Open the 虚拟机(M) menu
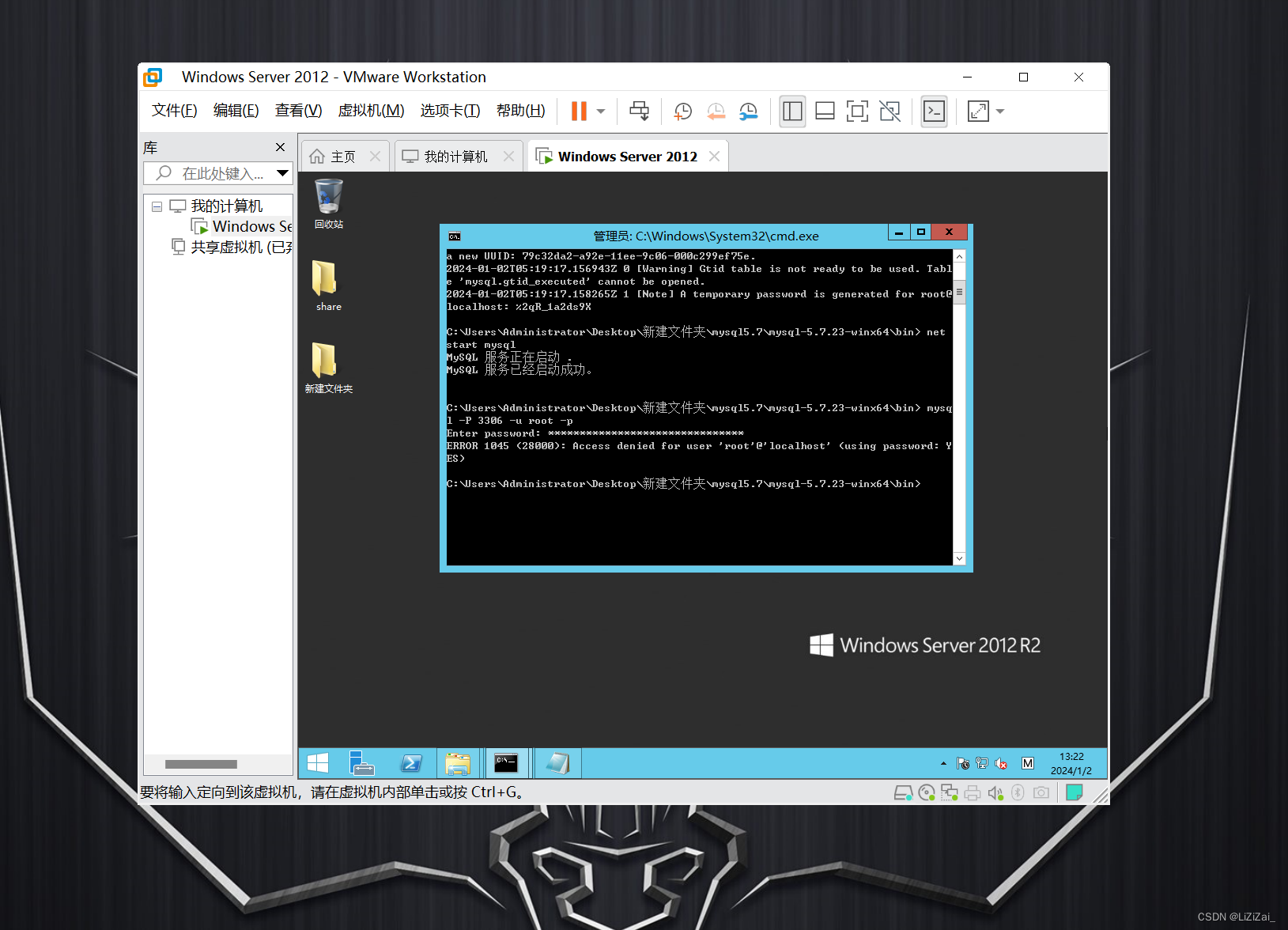This screenshot has height=930, width=1288. pos(371,111)
